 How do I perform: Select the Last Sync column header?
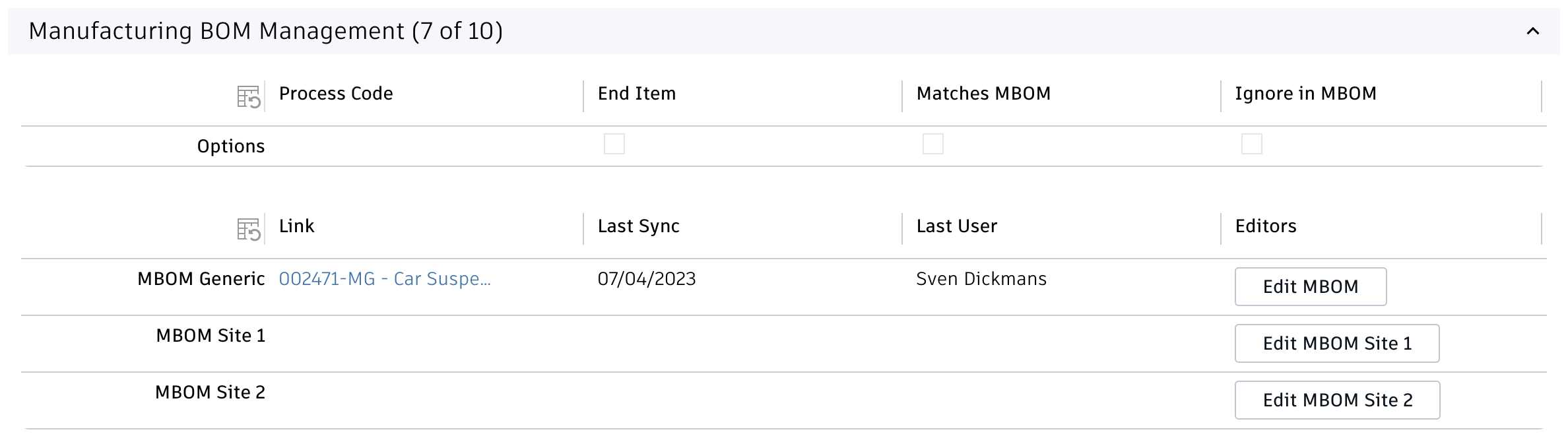coord(638,226)
